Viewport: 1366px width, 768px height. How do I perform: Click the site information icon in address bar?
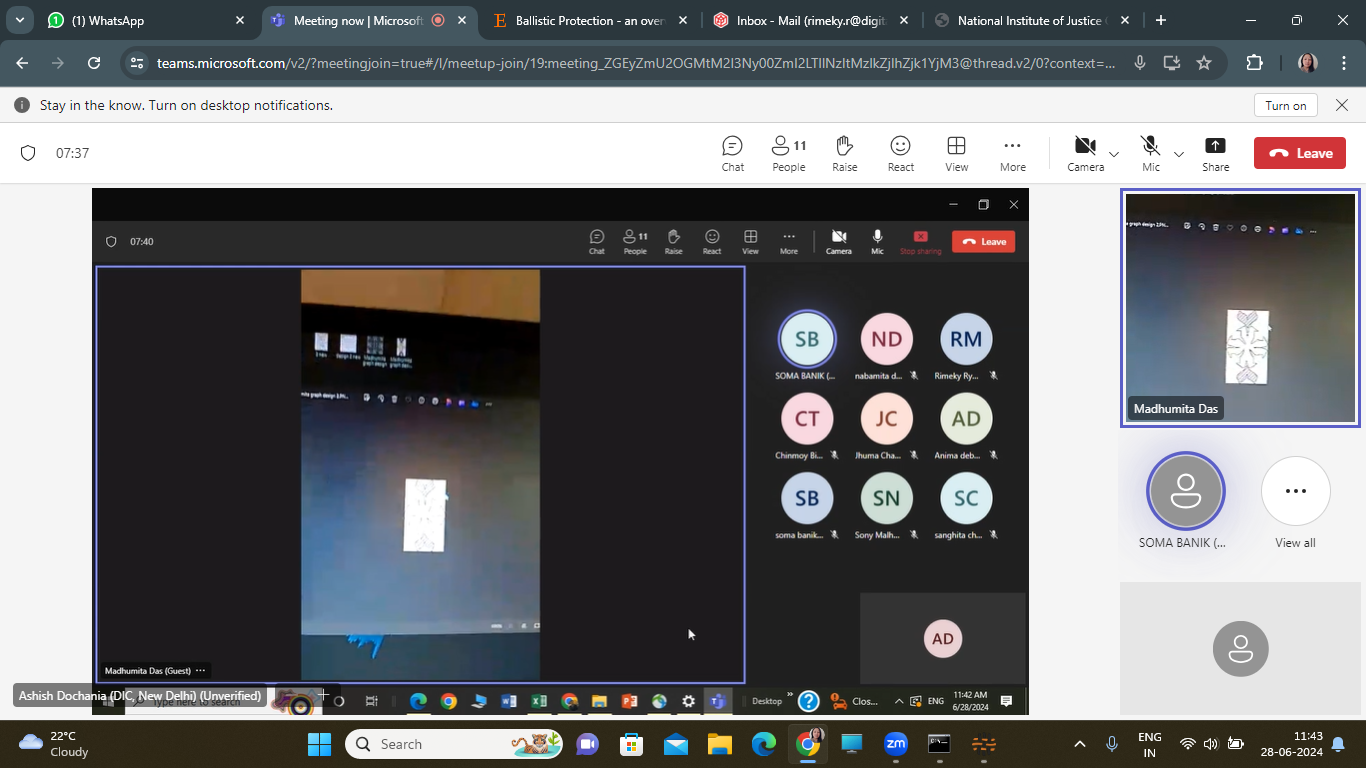click(138, 63)
